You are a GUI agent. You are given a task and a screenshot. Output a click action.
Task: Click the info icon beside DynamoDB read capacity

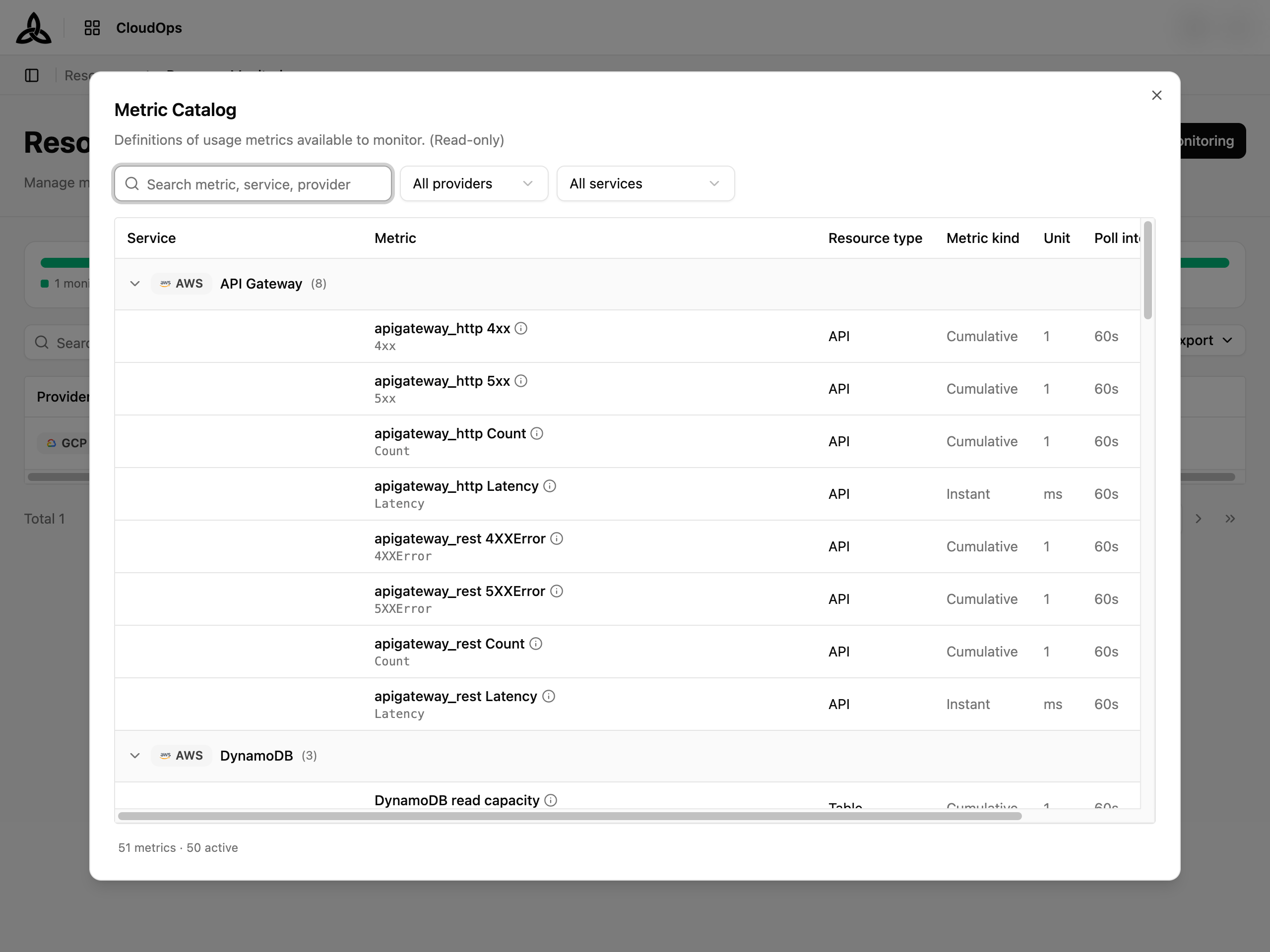[551, 800]
